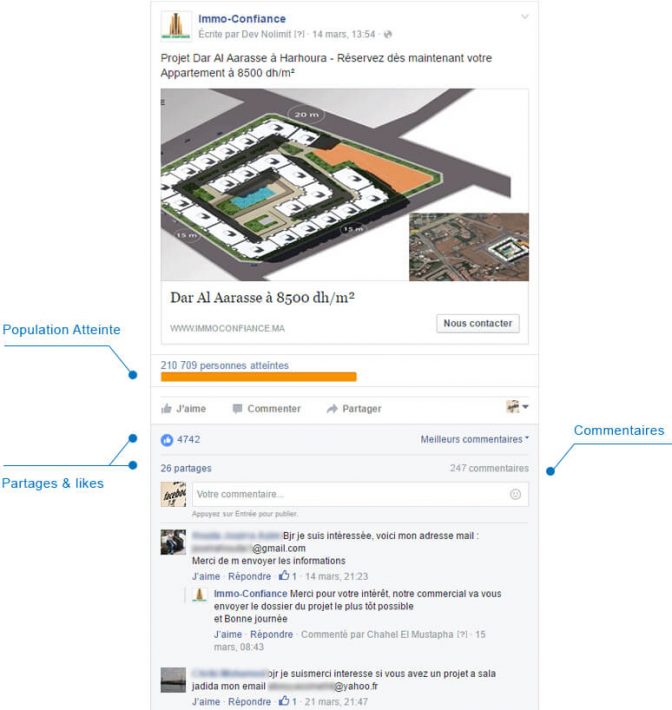Like the post with J'aime thumb icon
The width and height of the screenshot is (672, 710).
[x=166, y=409]
